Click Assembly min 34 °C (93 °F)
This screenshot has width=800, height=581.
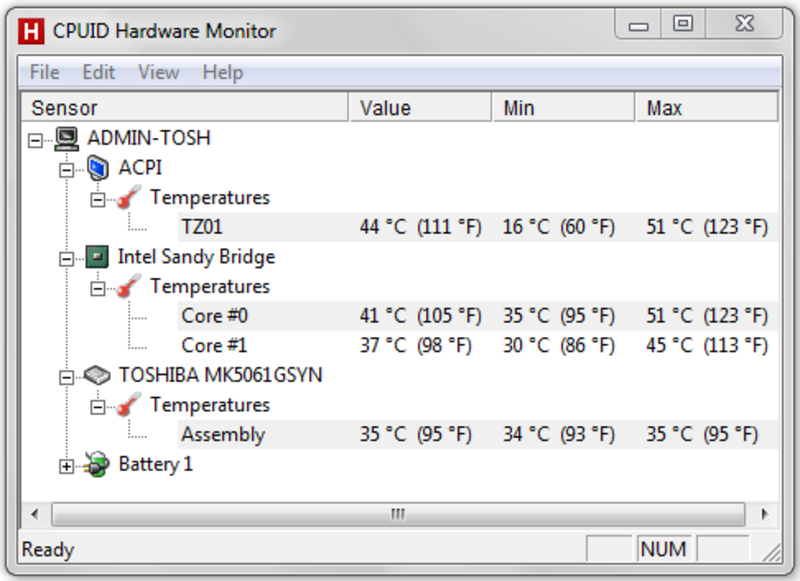(x=559, y=435)
